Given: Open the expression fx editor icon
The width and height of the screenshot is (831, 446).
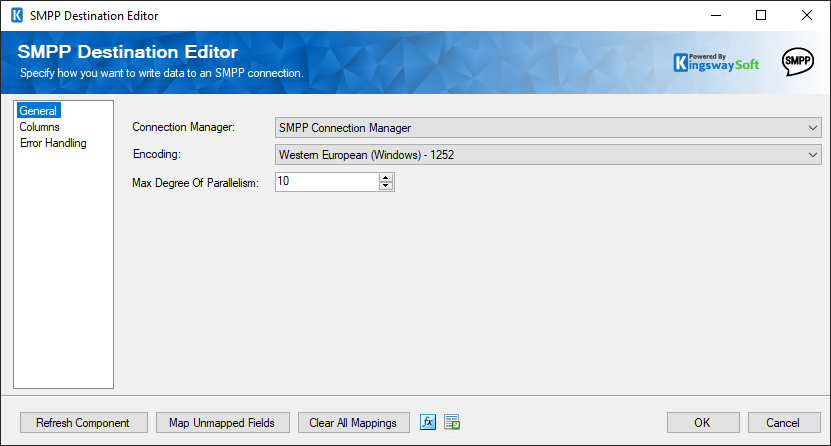Looking at the screenshot, I should point(428,422).
